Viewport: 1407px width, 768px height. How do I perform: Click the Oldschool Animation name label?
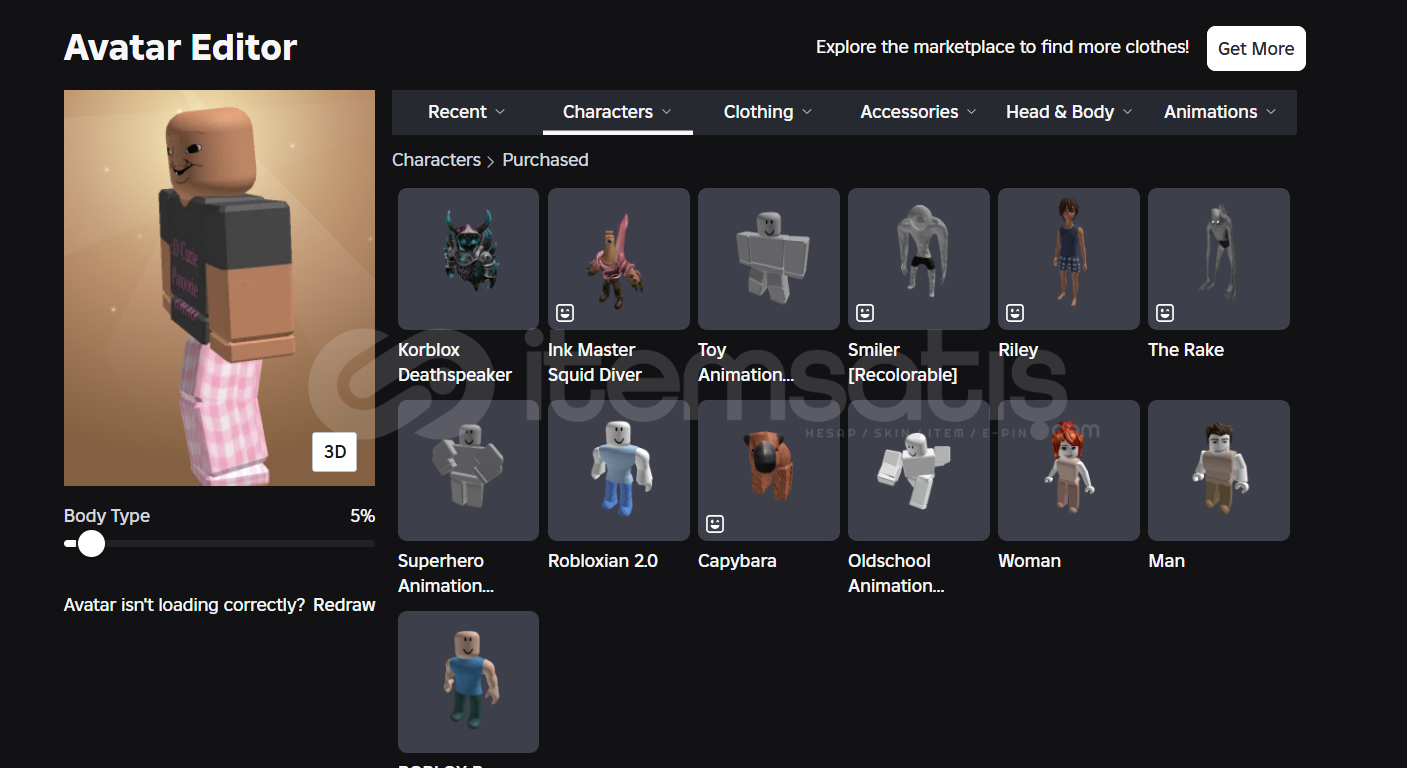(896, 573)
